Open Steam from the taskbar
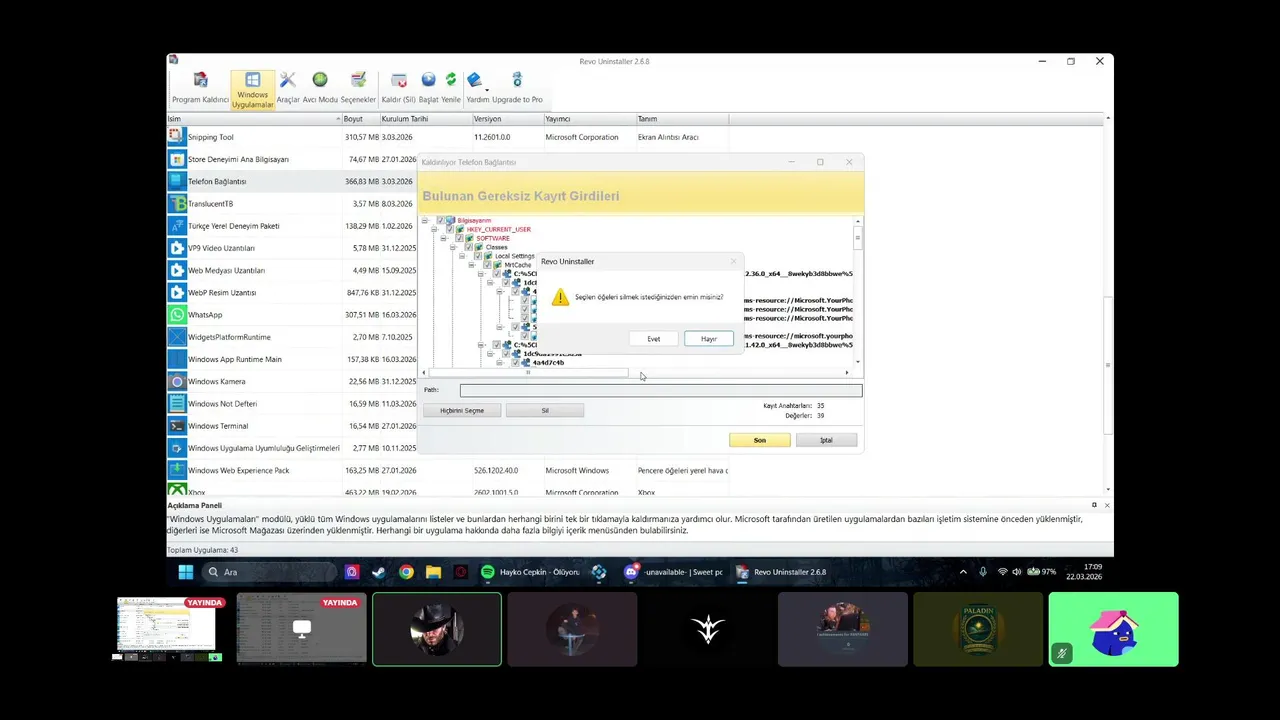This screenshot has height=720, width=1280. pyautogui.click(x=379, y=572)
